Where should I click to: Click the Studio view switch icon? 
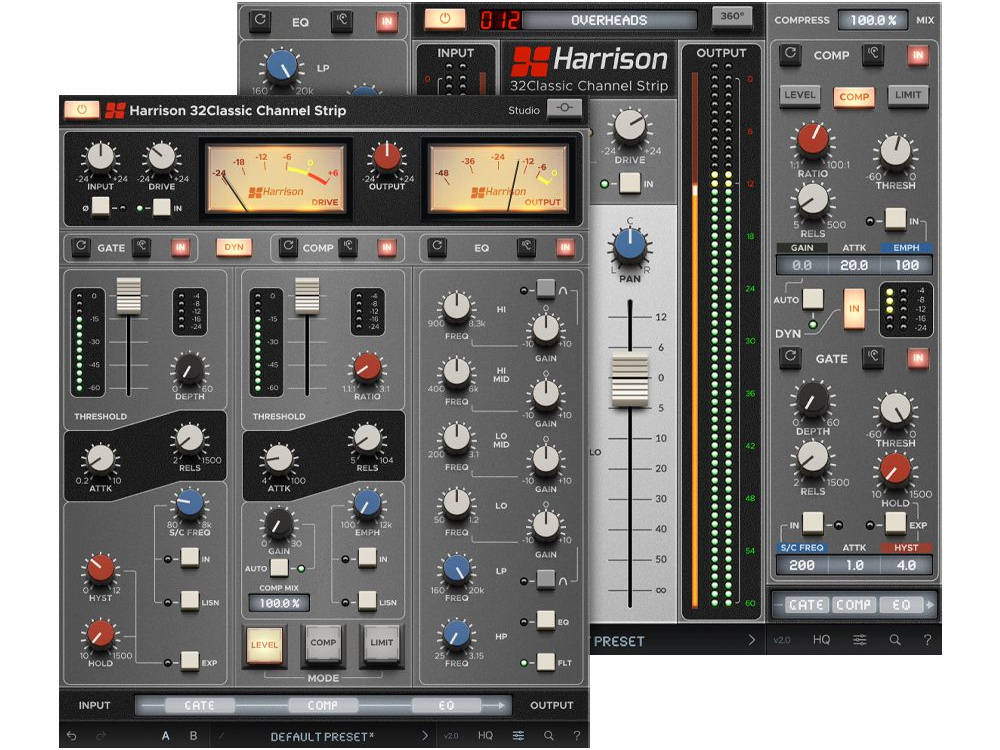pos(564,109)
